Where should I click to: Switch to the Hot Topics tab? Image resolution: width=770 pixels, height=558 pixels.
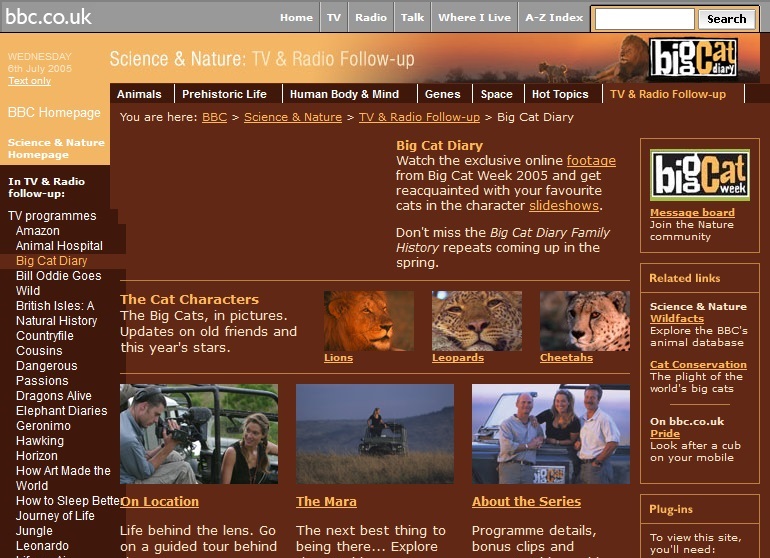point(560,94)
